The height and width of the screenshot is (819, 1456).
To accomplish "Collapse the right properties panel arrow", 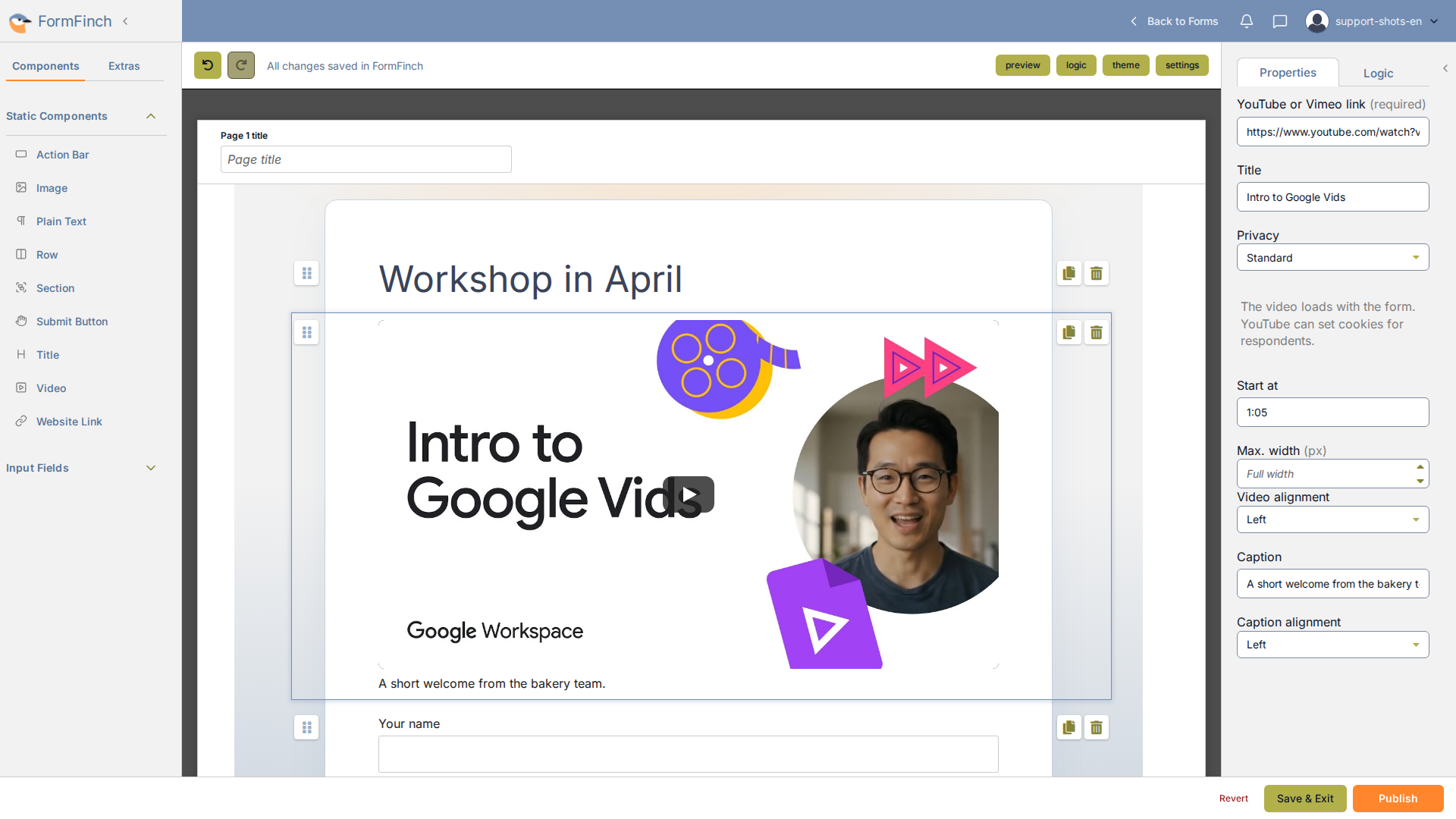I will (x=1445, y=68).
